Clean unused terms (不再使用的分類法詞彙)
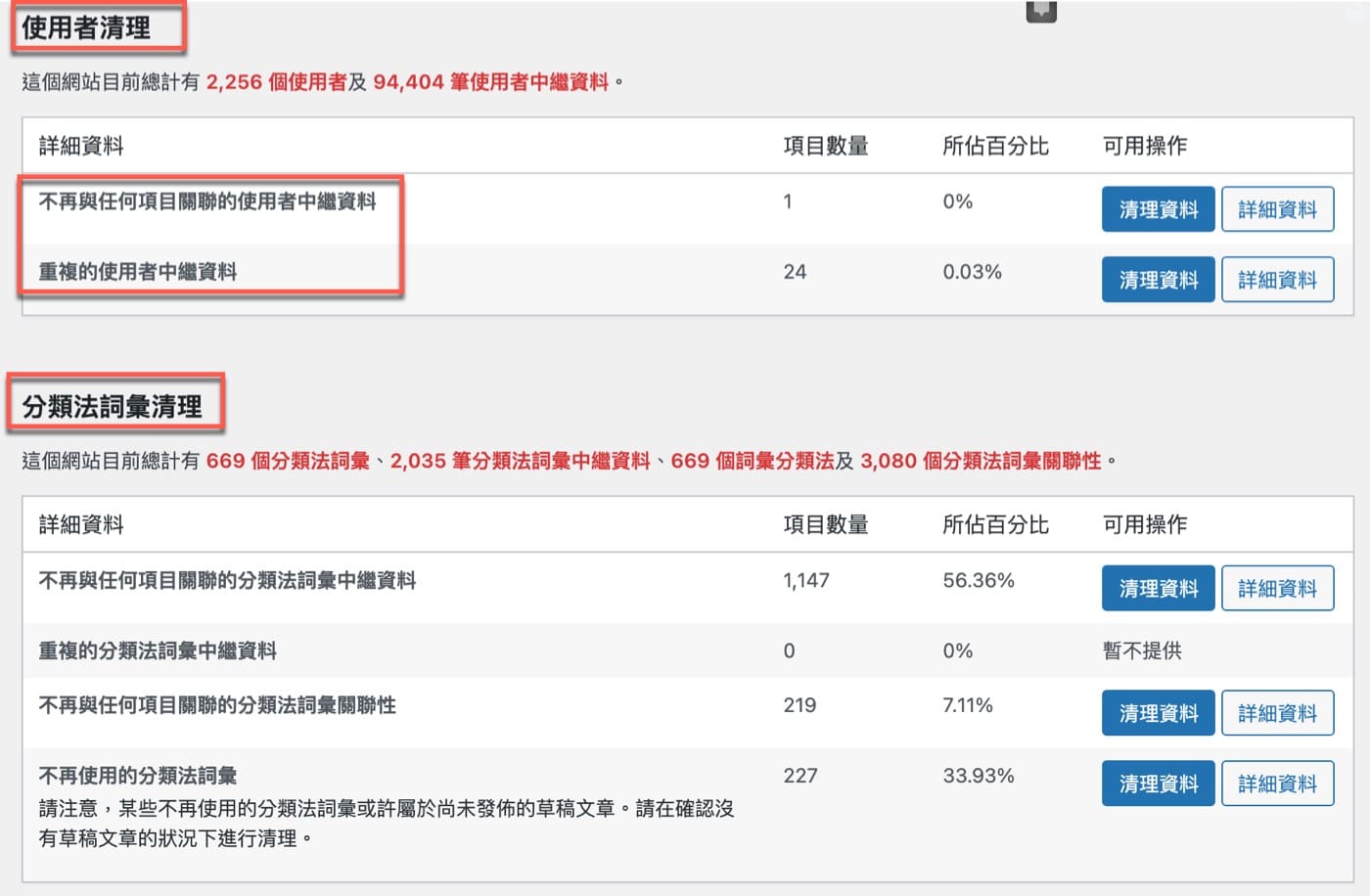Viewport: 1370px width, 896px height. click(x=1159, y=784)
